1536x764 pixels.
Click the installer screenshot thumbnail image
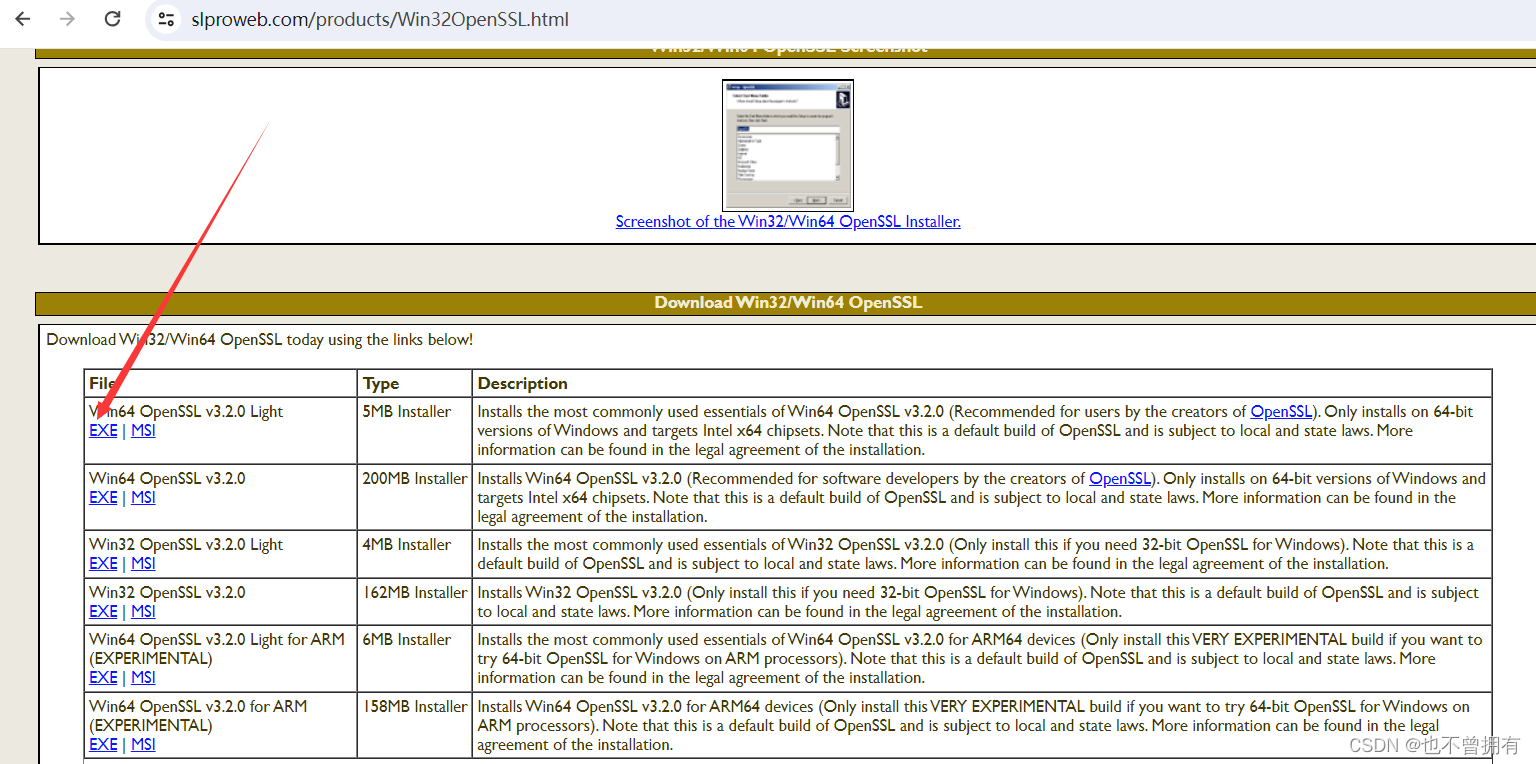(x=787, y=145)
